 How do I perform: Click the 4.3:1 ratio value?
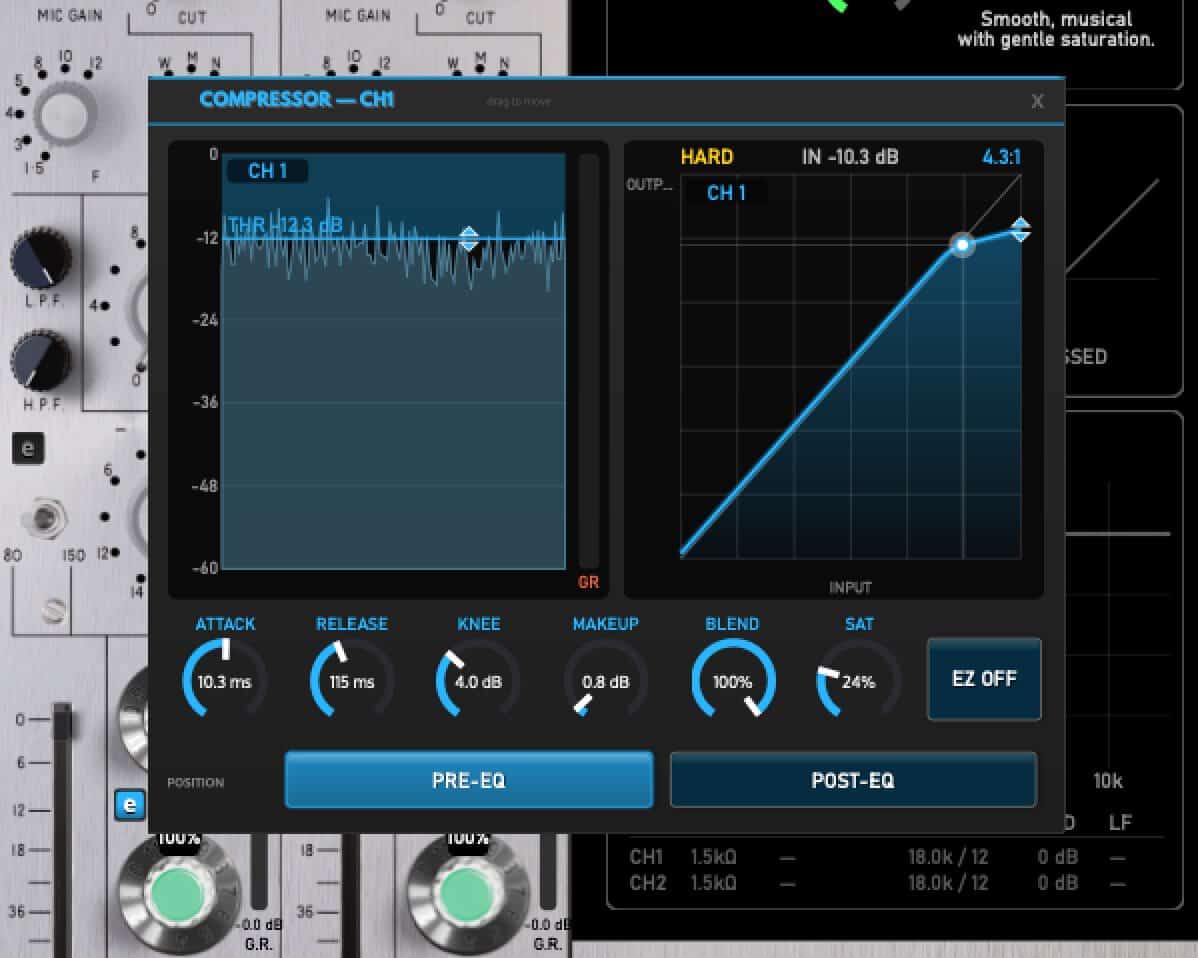pyautogui.click(x=1002, y=157)
